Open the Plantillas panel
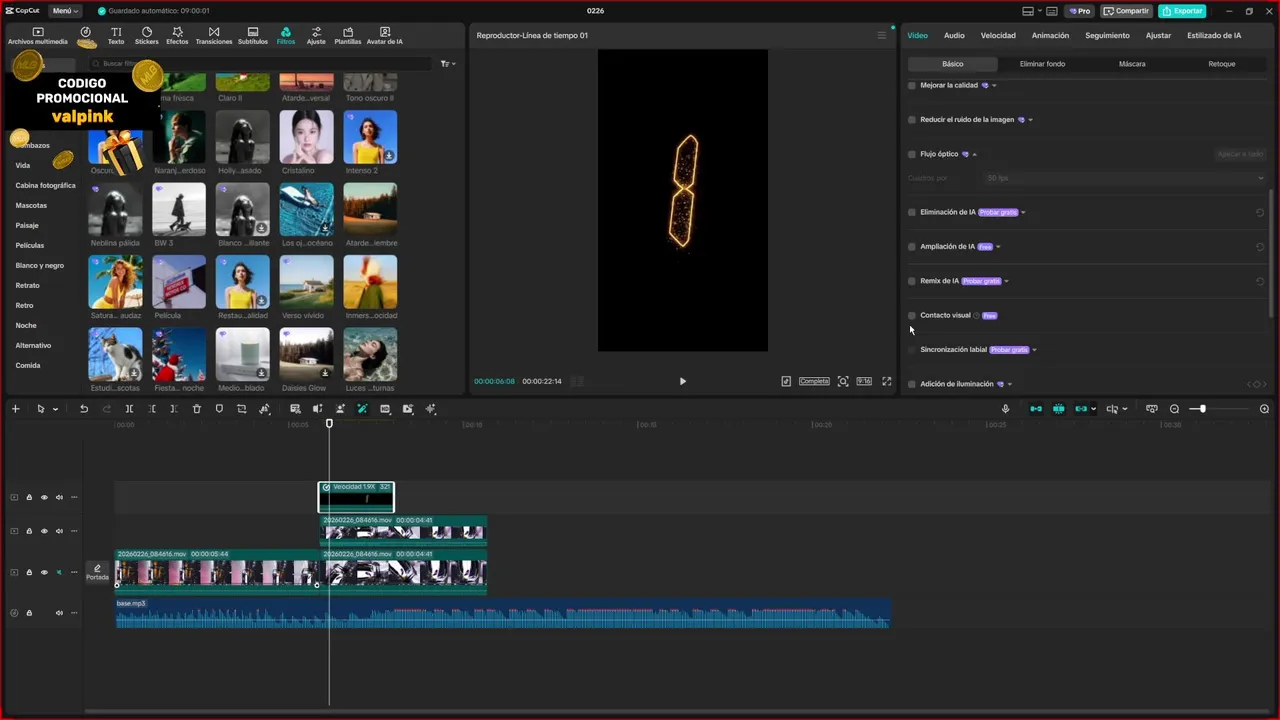Screen dimensions: 1280x720 coord(348,36)
